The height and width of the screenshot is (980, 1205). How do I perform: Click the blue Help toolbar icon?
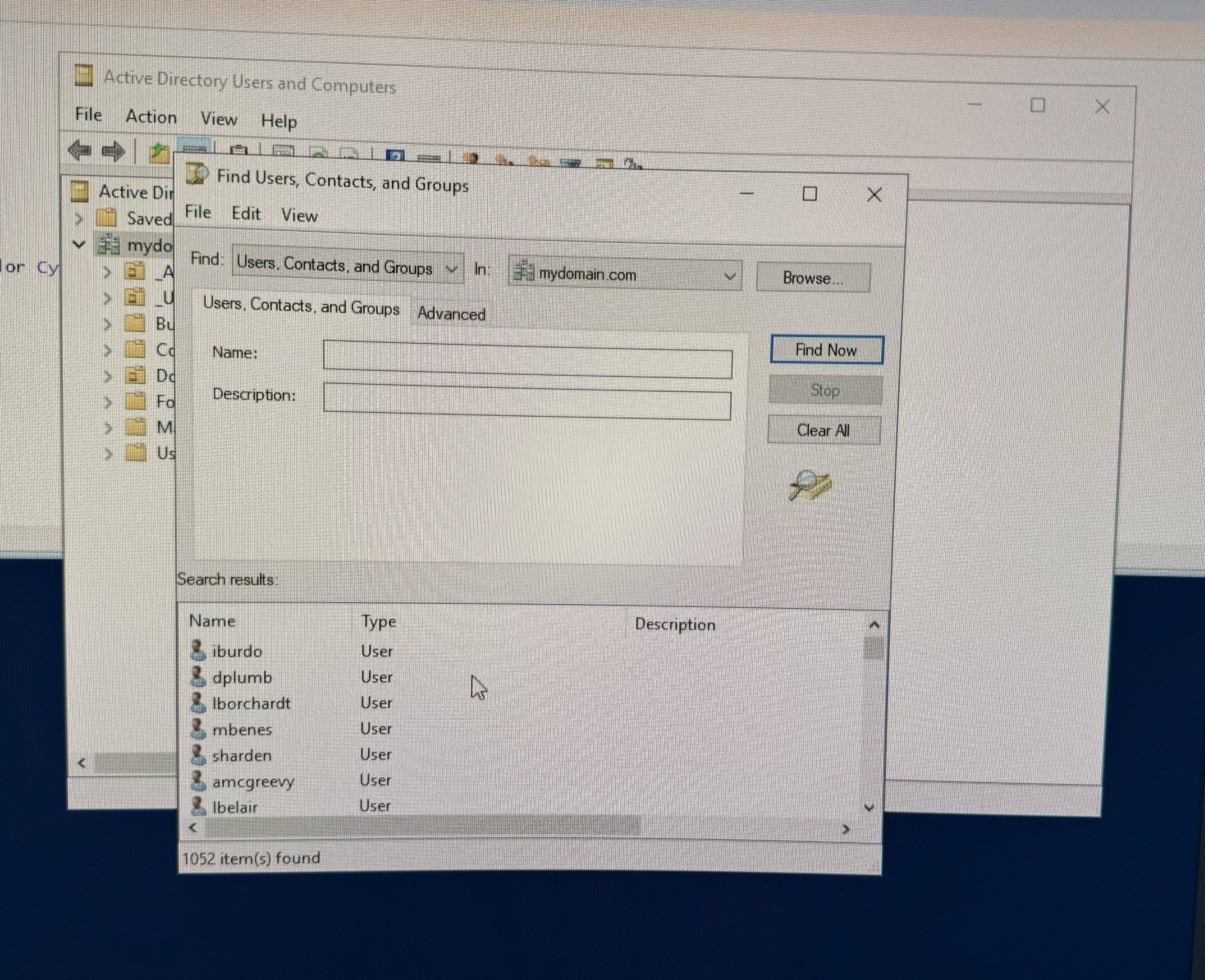coord(395,155)
